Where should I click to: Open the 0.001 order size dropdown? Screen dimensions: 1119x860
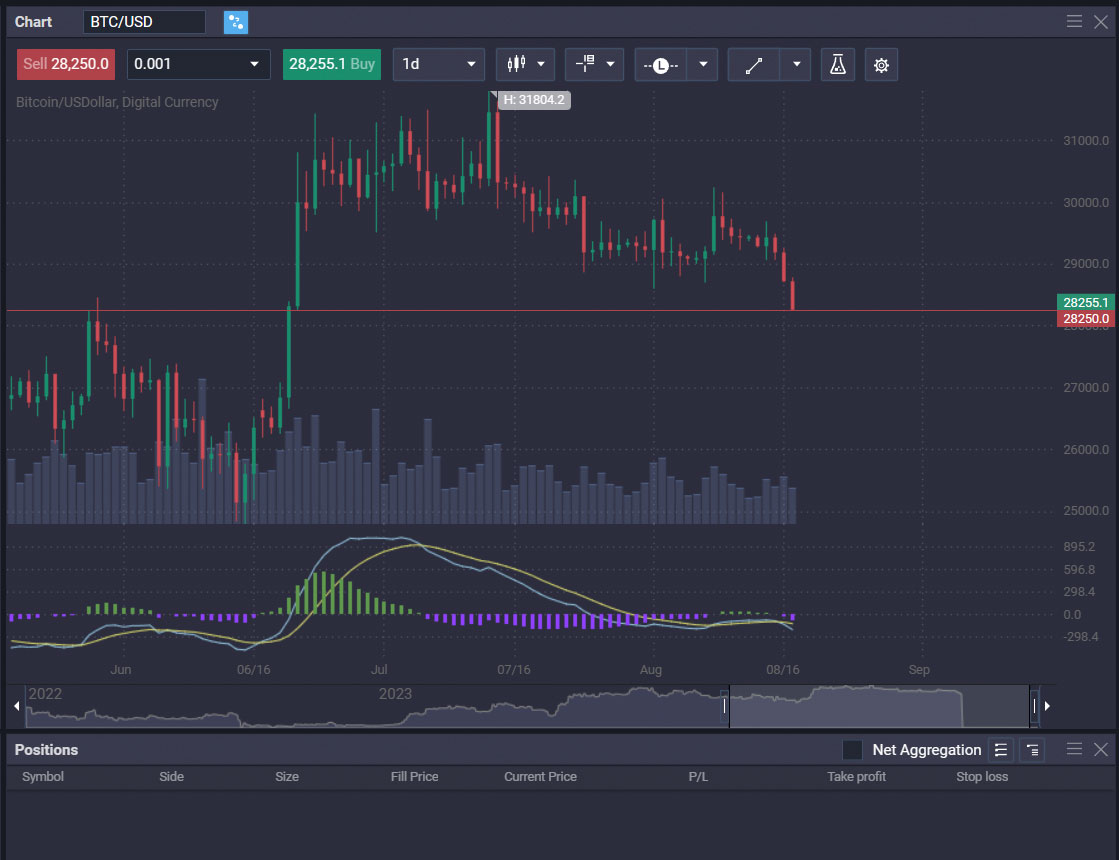[x=198, y=64]
